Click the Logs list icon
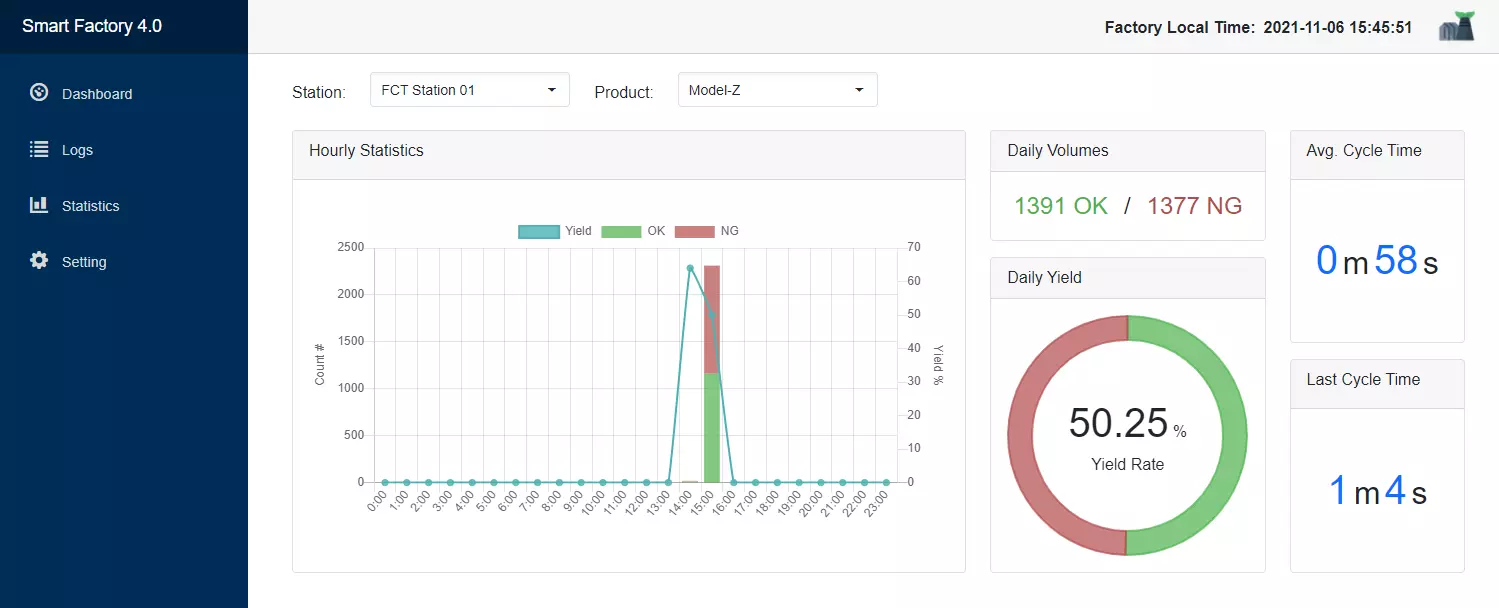This screenshot has height=608, width=1499. point(39,149)
